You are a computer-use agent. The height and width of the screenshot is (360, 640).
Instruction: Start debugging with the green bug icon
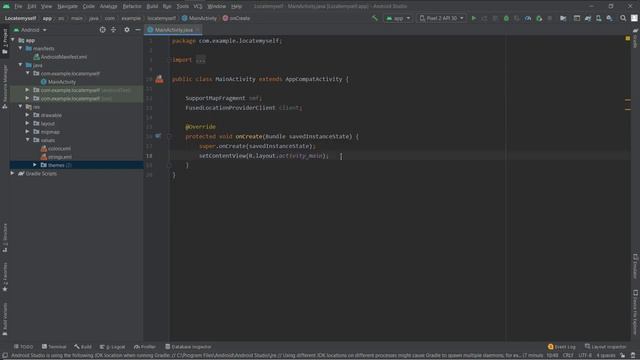(x=506, y=18)
